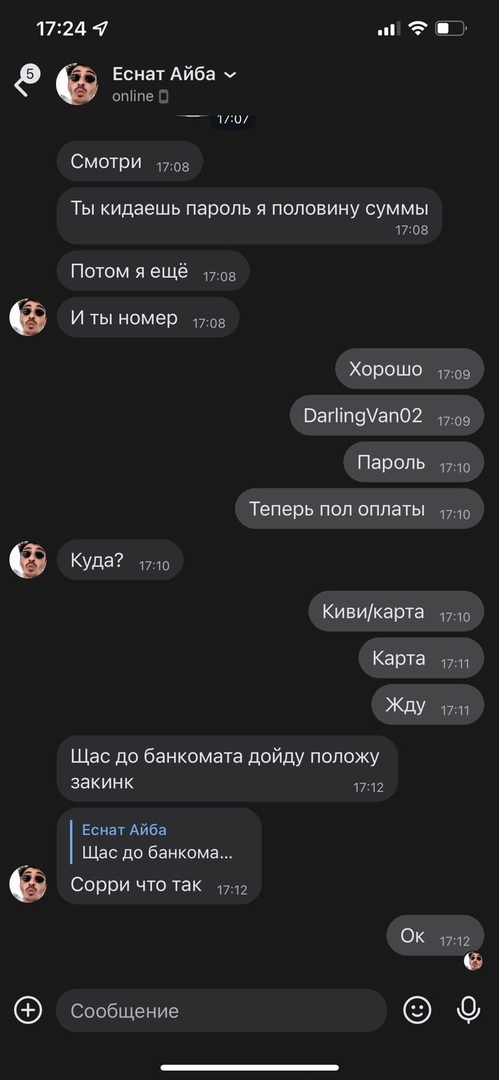
Task: Select the DarlingVan02 message bubble
Action: click(387, 415)
